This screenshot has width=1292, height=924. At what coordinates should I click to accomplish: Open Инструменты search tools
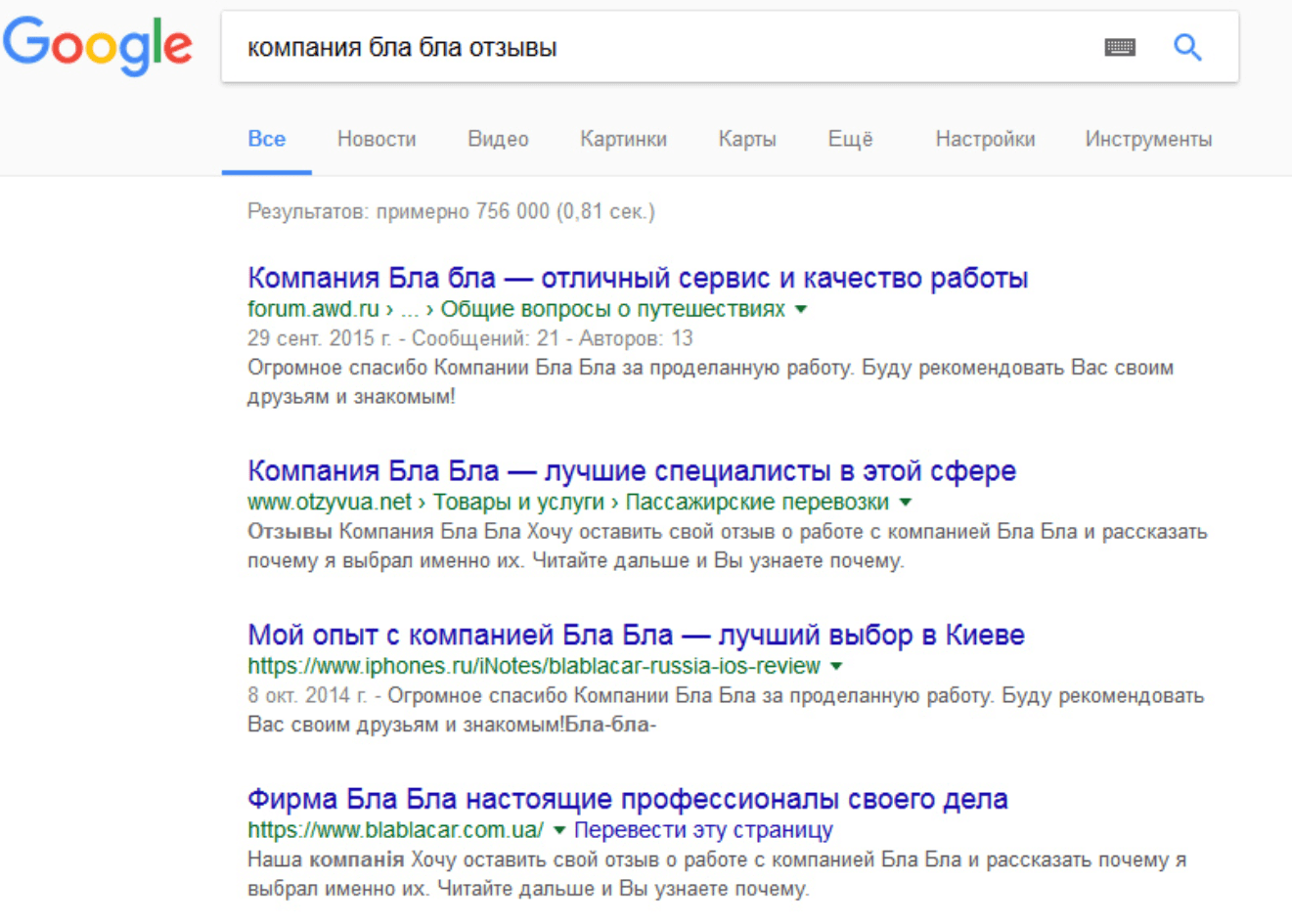pos(1148,139)
